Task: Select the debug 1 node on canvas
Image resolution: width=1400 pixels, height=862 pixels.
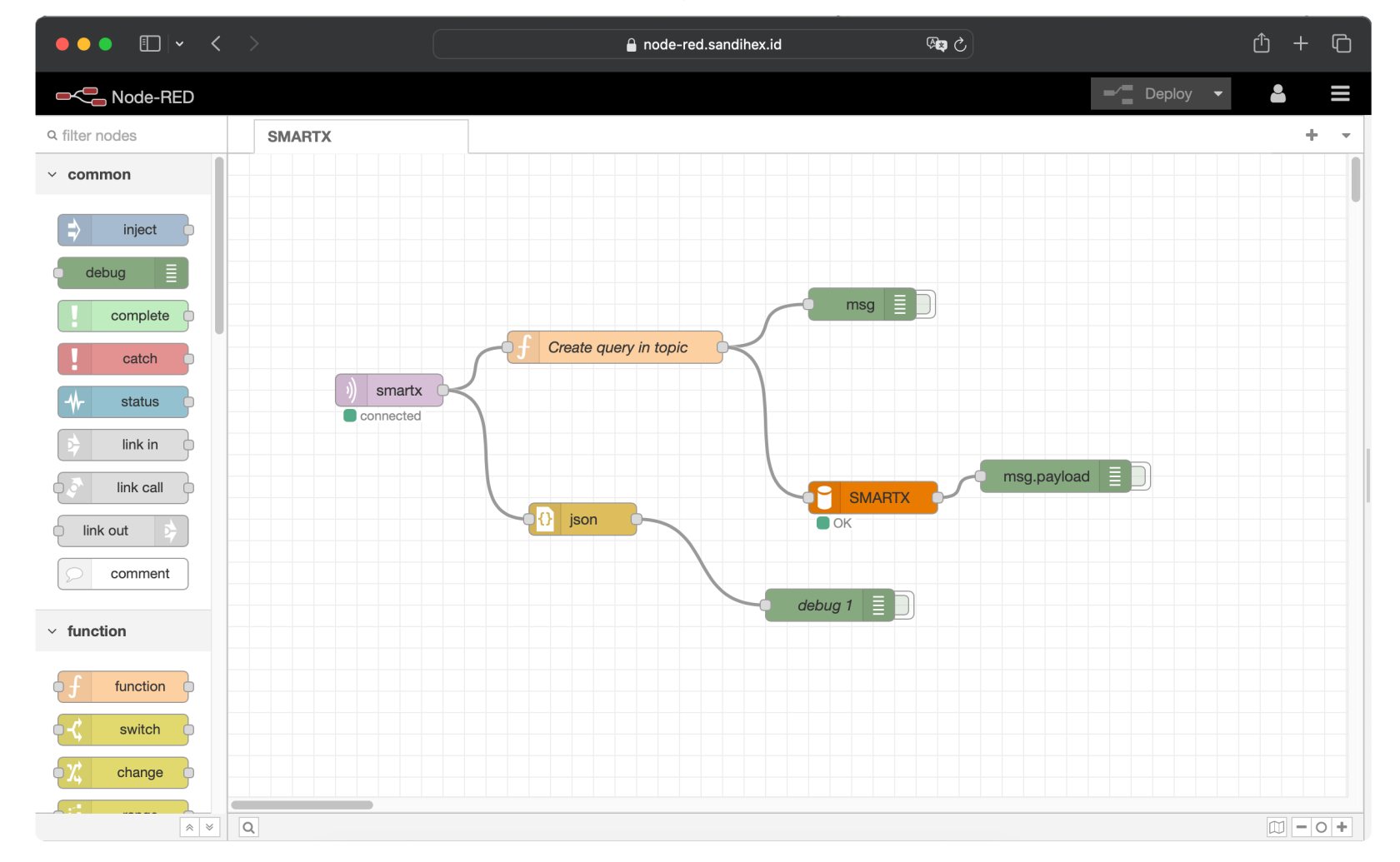Action: [830, 605]
